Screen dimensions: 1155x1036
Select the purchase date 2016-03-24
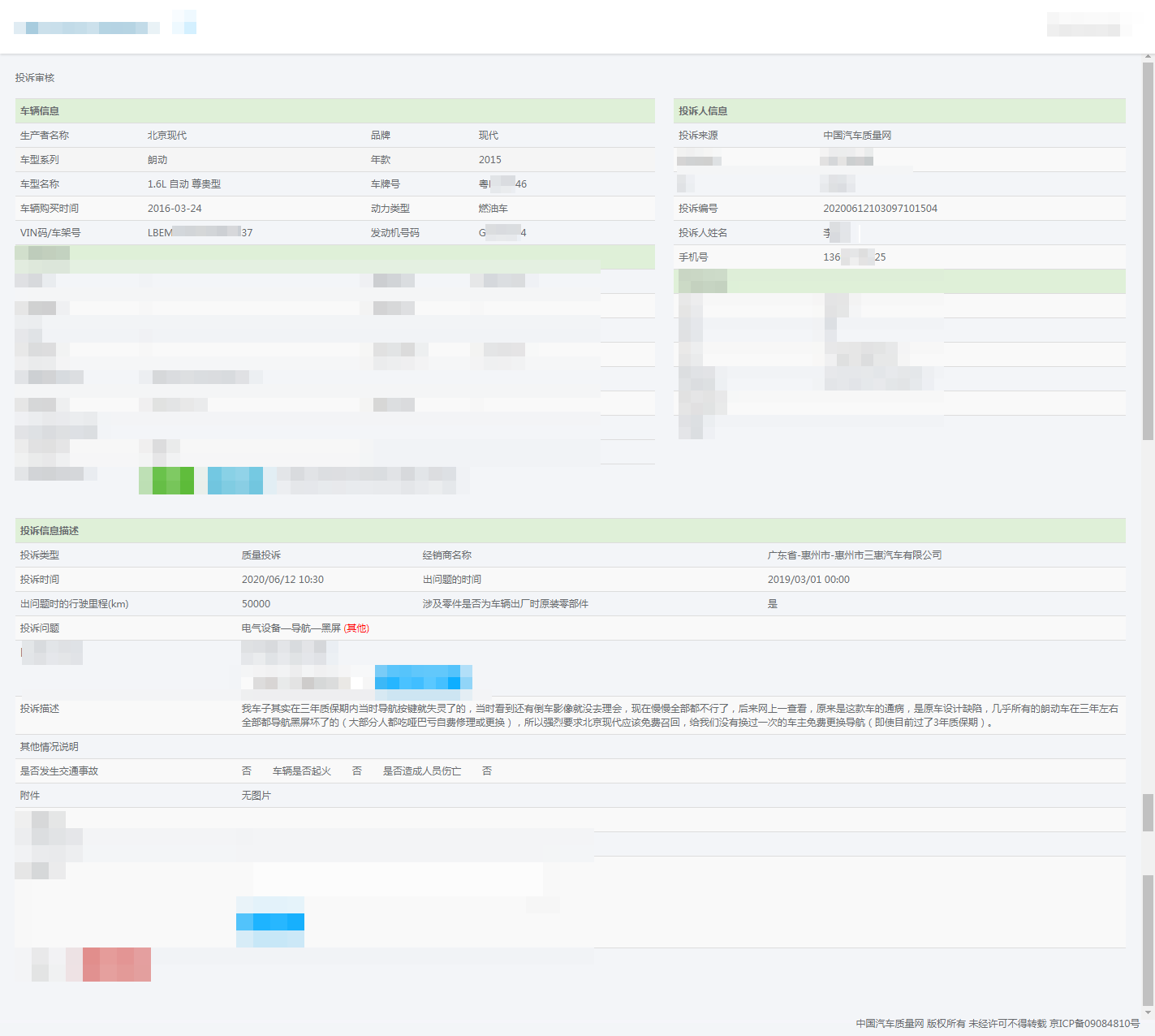tap(175, 209)
